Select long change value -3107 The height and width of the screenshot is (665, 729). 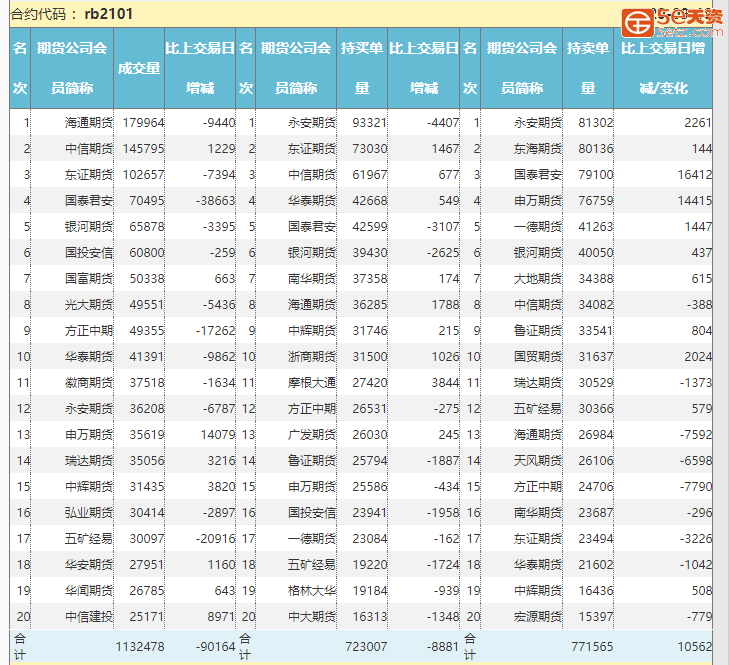point(443,227)
